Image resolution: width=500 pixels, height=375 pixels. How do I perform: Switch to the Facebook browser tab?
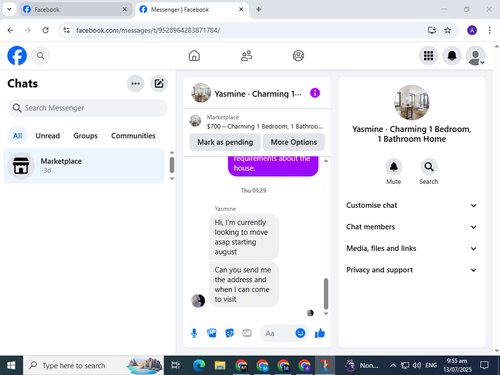75,9
